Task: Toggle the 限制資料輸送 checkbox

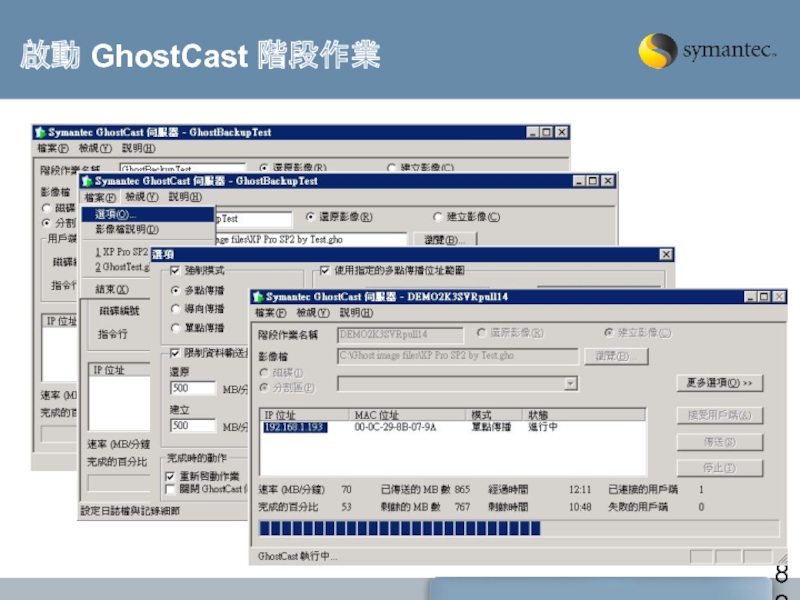Action: tap(175, 353)
